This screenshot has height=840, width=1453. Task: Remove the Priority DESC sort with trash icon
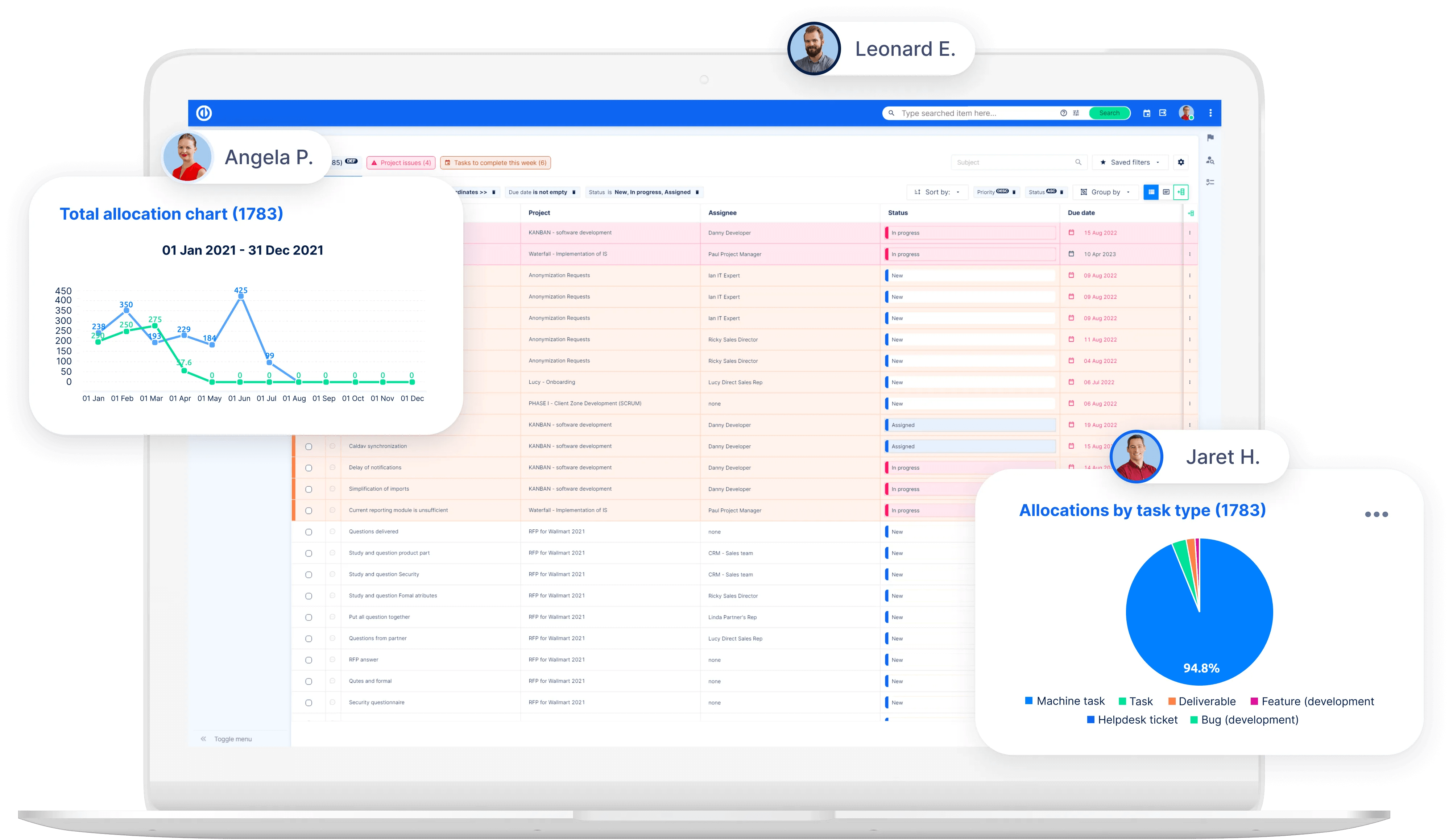1014,192
